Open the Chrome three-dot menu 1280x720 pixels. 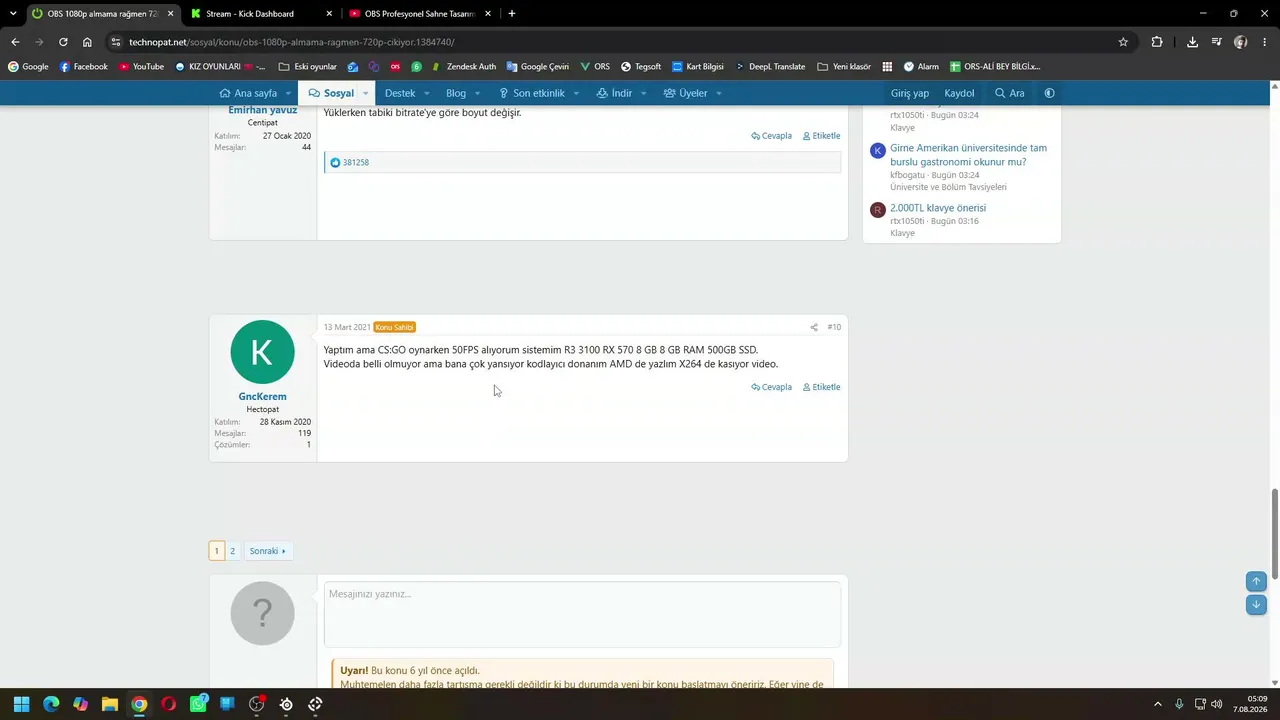1265,42
